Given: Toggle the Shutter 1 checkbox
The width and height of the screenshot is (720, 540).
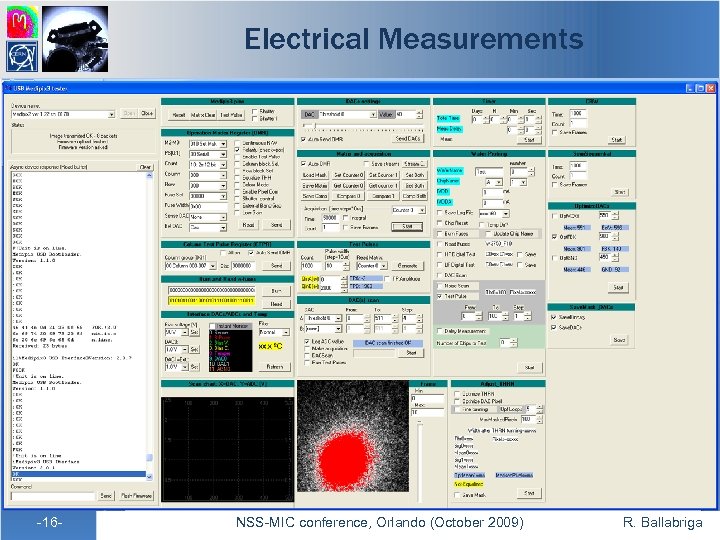Looking at the screenshot, I should point(255,118).
